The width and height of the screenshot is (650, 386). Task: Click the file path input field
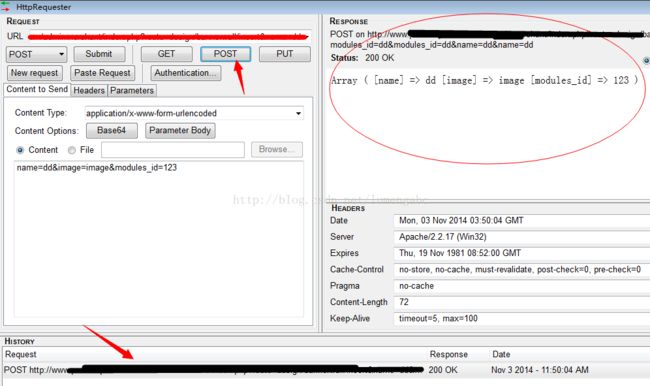pyautogui.click(x=173, y=150)
